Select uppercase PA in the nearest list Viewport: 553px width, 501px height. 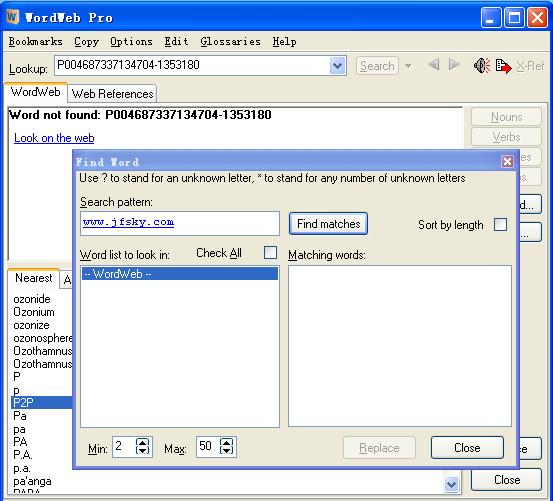click(x=20, y=442)
